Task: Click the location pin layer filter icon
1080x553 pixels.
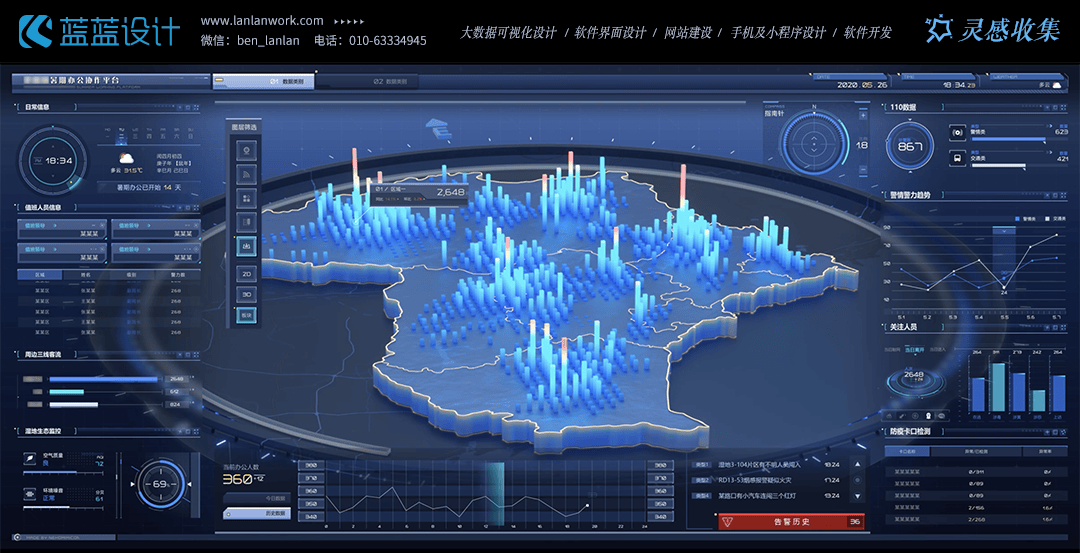Action: (x=246, y=150)
